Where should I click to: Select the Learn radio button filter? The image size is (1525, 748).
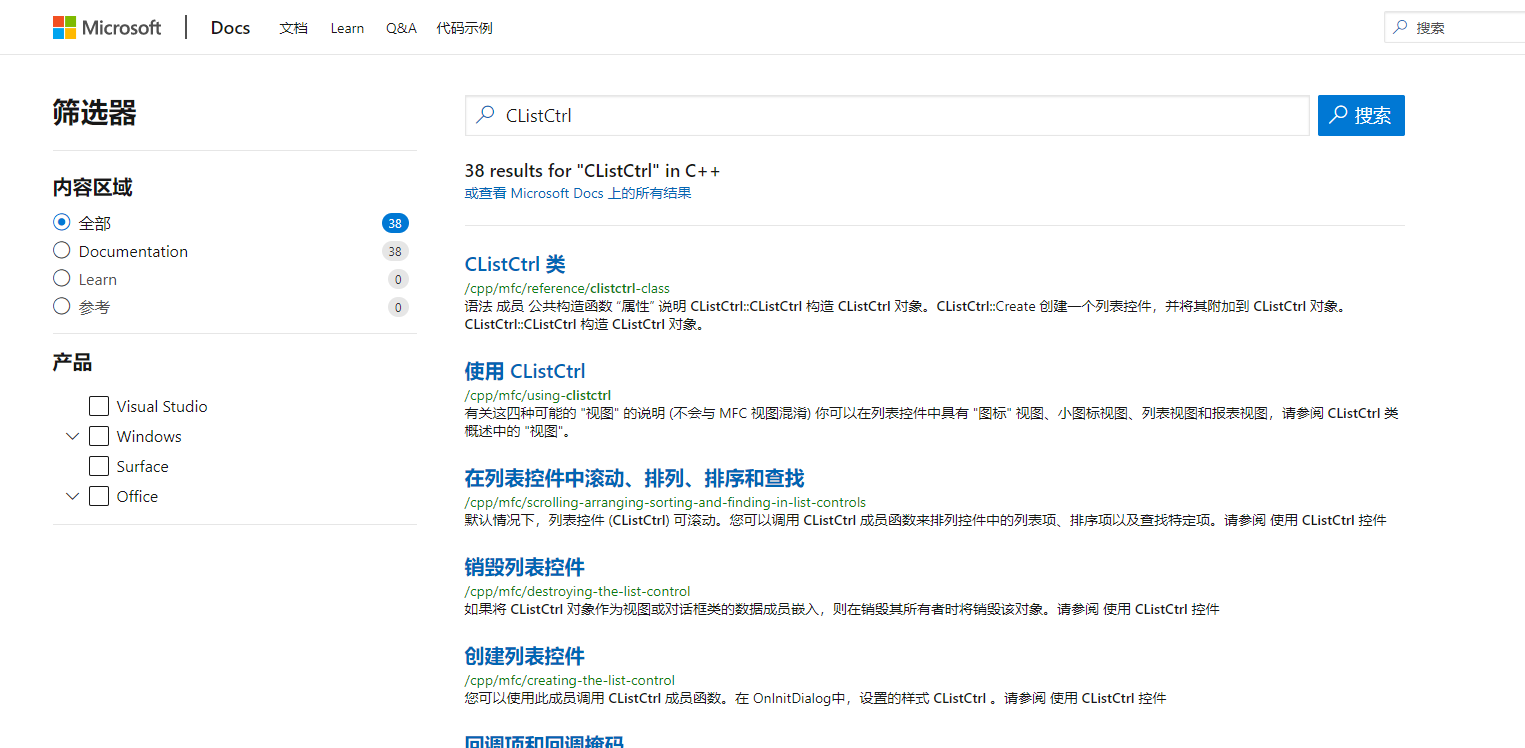pyautogui.click(x=62, y=278)
